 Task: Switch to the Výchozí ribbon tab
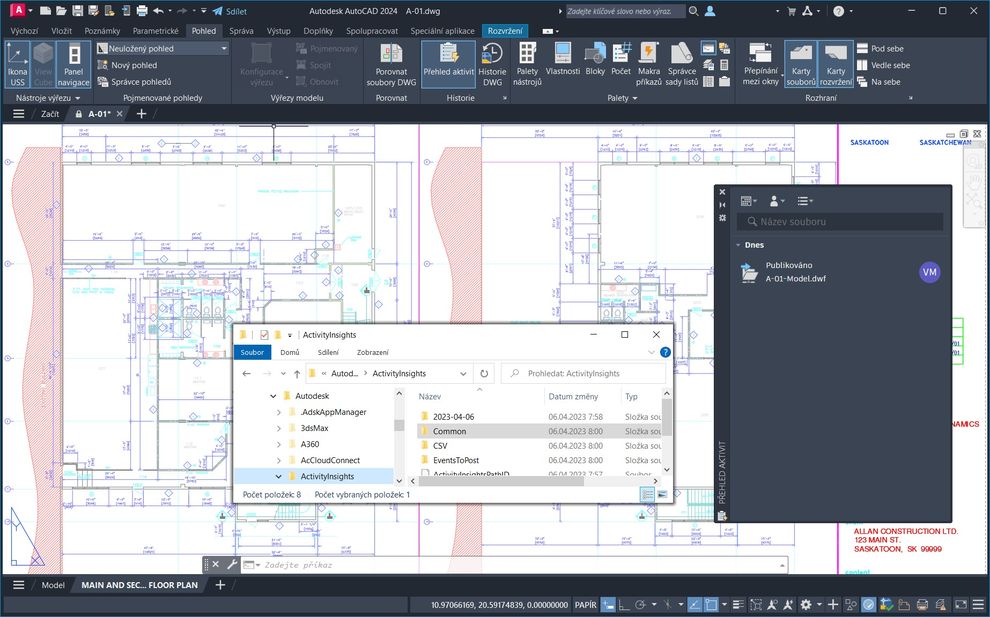[x=24, y=30]
